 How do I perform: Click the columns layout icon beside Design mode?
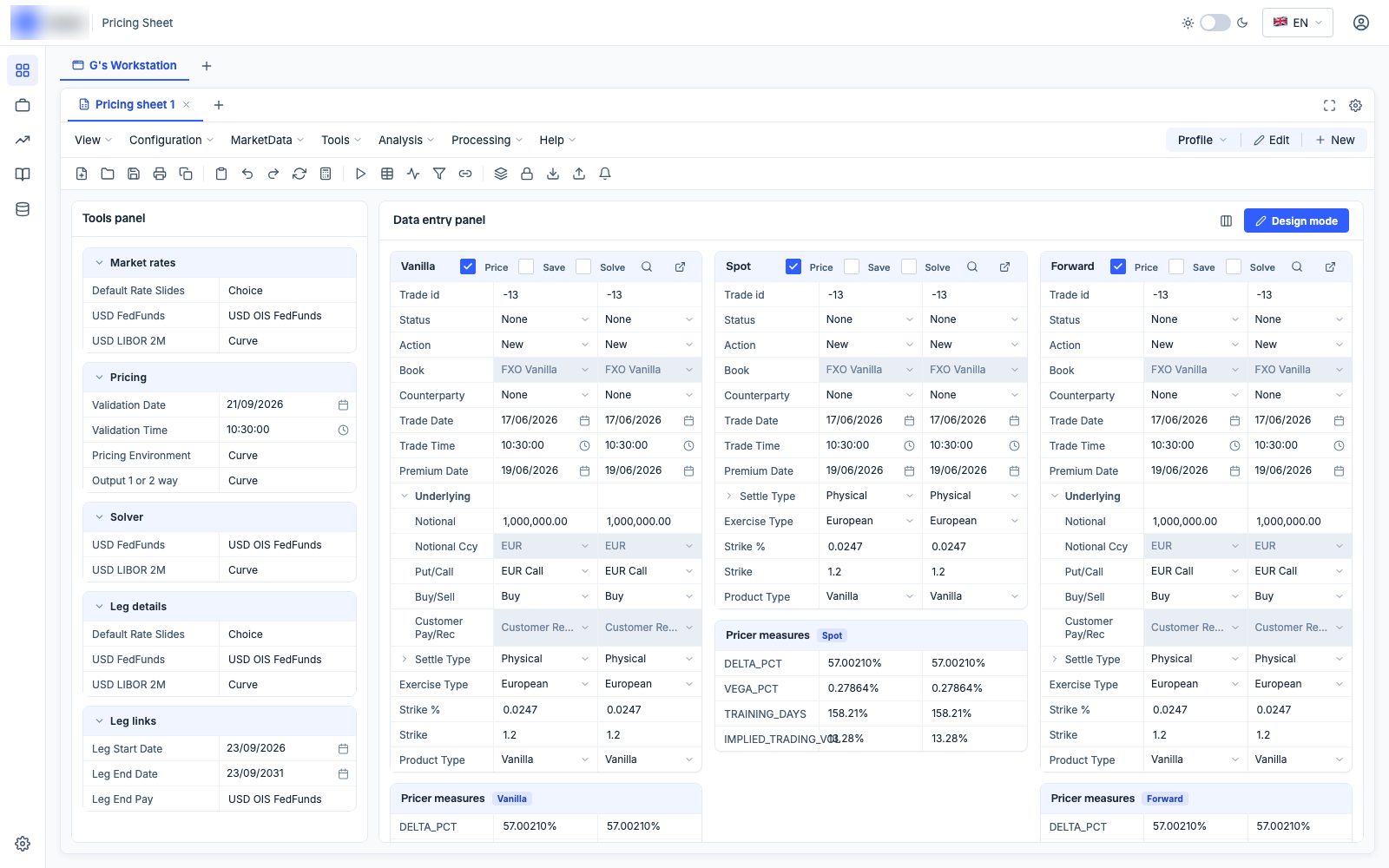1226,221
